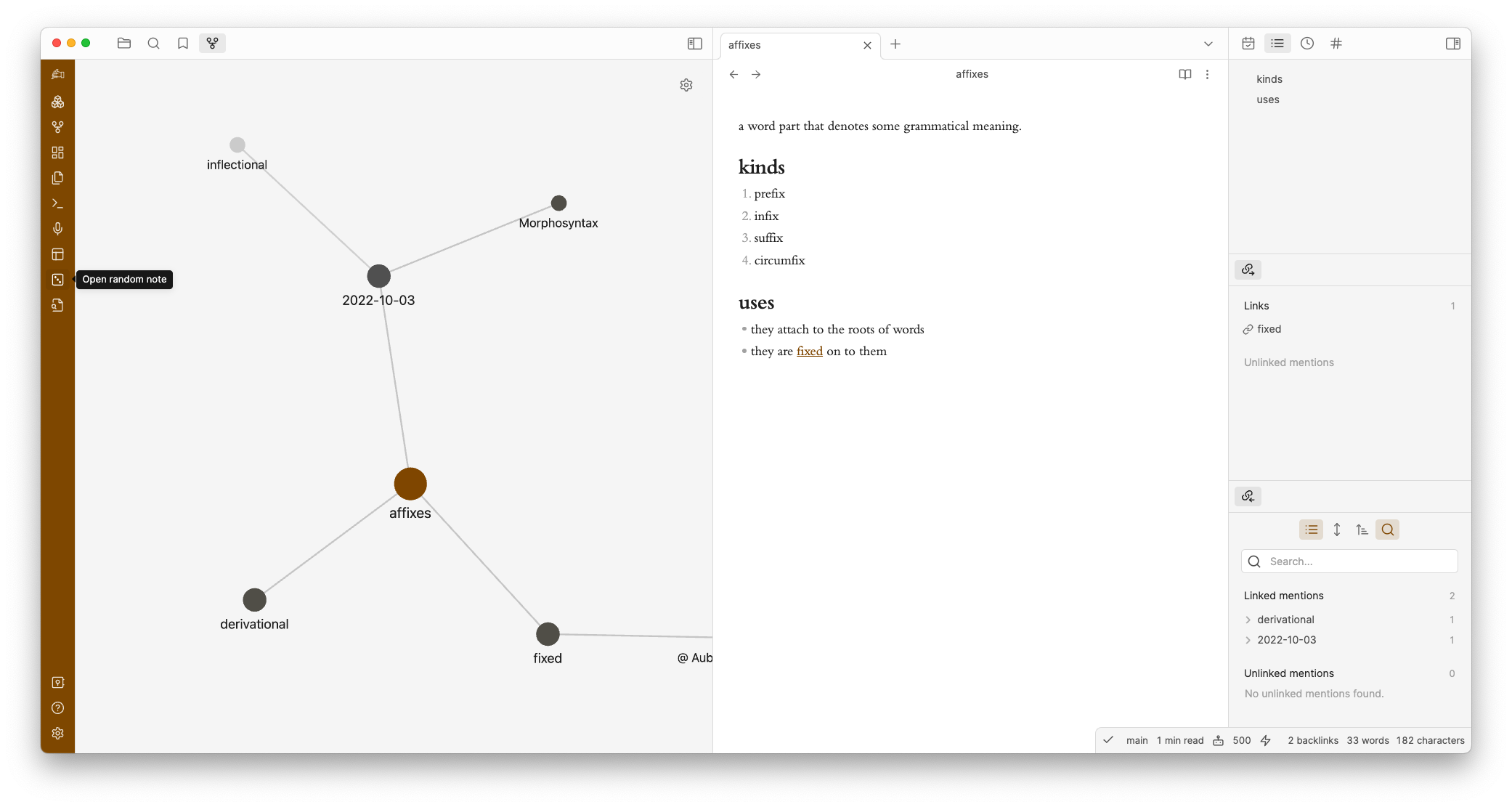1512x807 pixels.
Task: Open the bookmarks pane icon
Action: tap(183, 44)
